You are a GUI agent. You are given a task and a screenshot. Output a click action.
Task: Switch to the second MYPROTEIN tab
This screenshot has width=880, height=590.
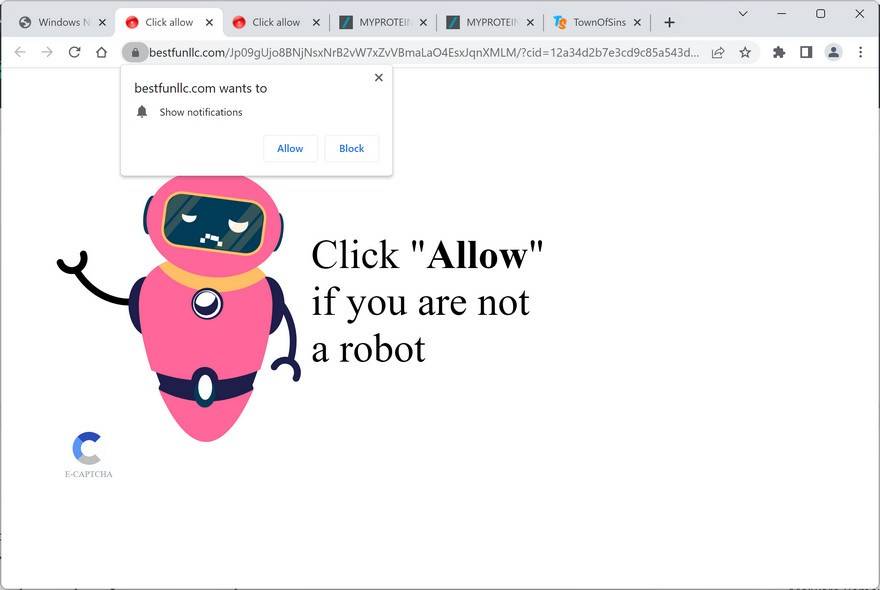(x=489, y=22)
